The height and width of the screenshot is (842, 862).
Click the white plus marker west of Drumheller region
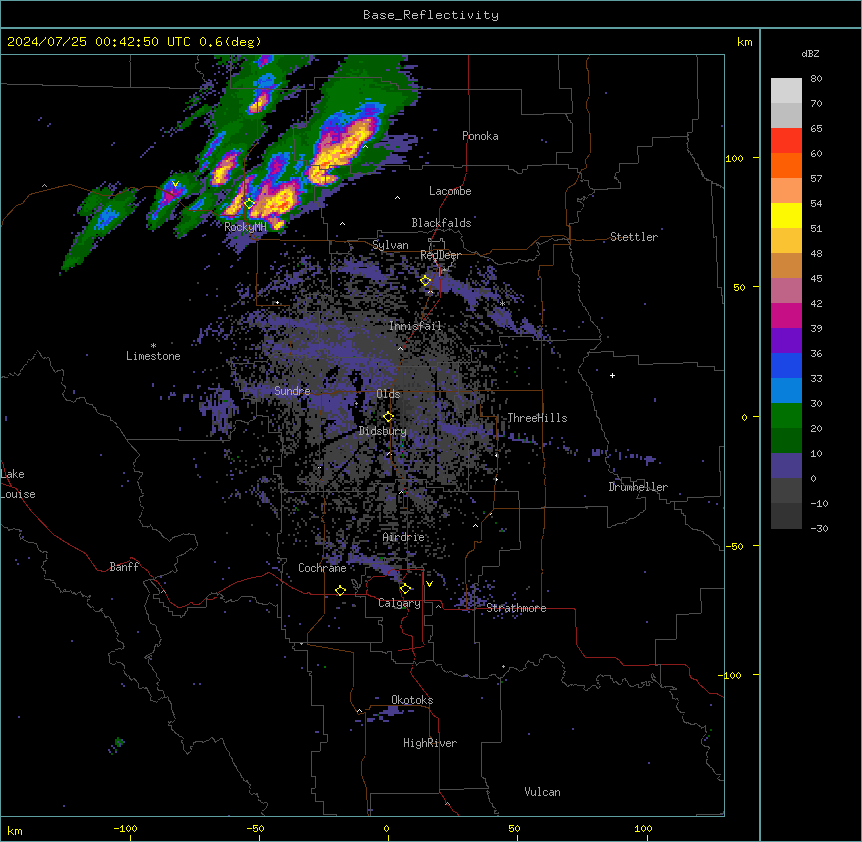(612, 375)
